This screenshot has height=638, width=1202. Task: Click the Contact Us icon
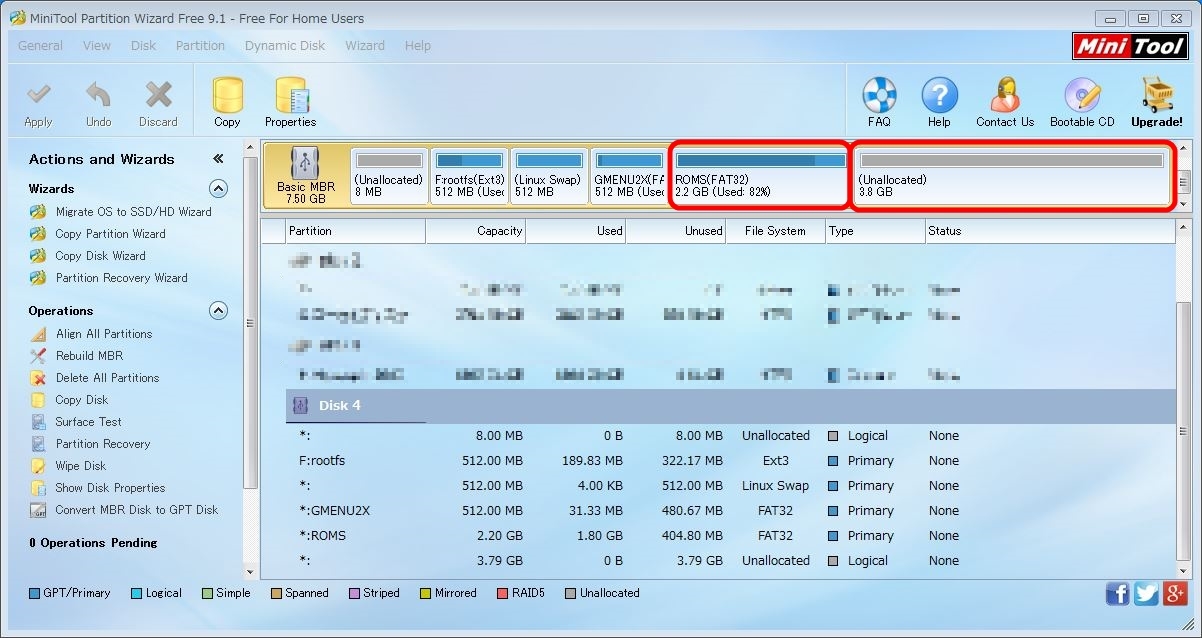(x=1004, y=95)
